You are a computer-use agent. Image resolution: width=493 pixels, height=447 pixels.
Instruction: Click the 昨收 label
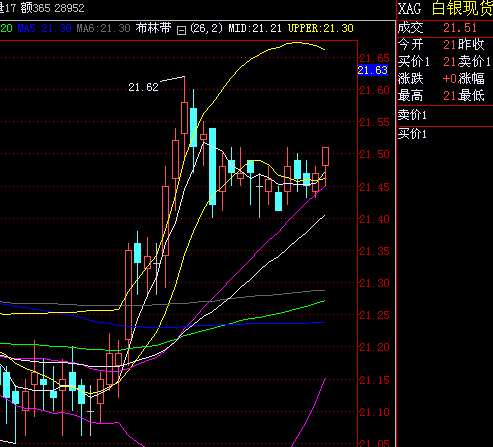tap(471, 44)
